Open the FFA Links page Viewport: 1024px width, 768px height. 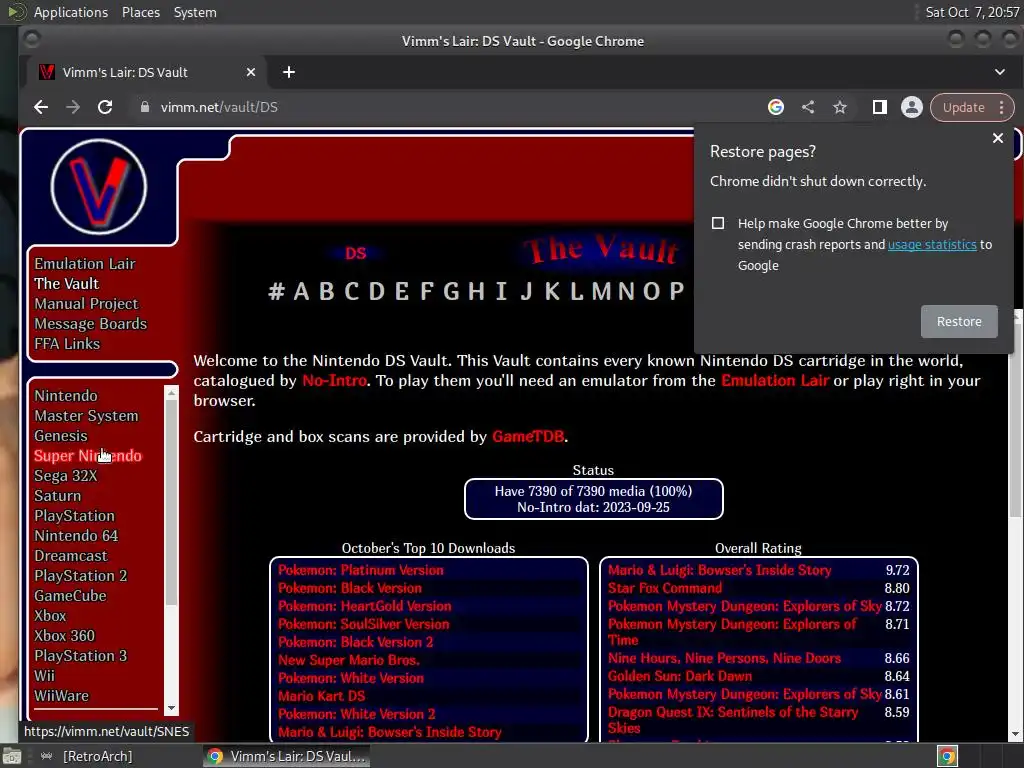tap(67, 344)
